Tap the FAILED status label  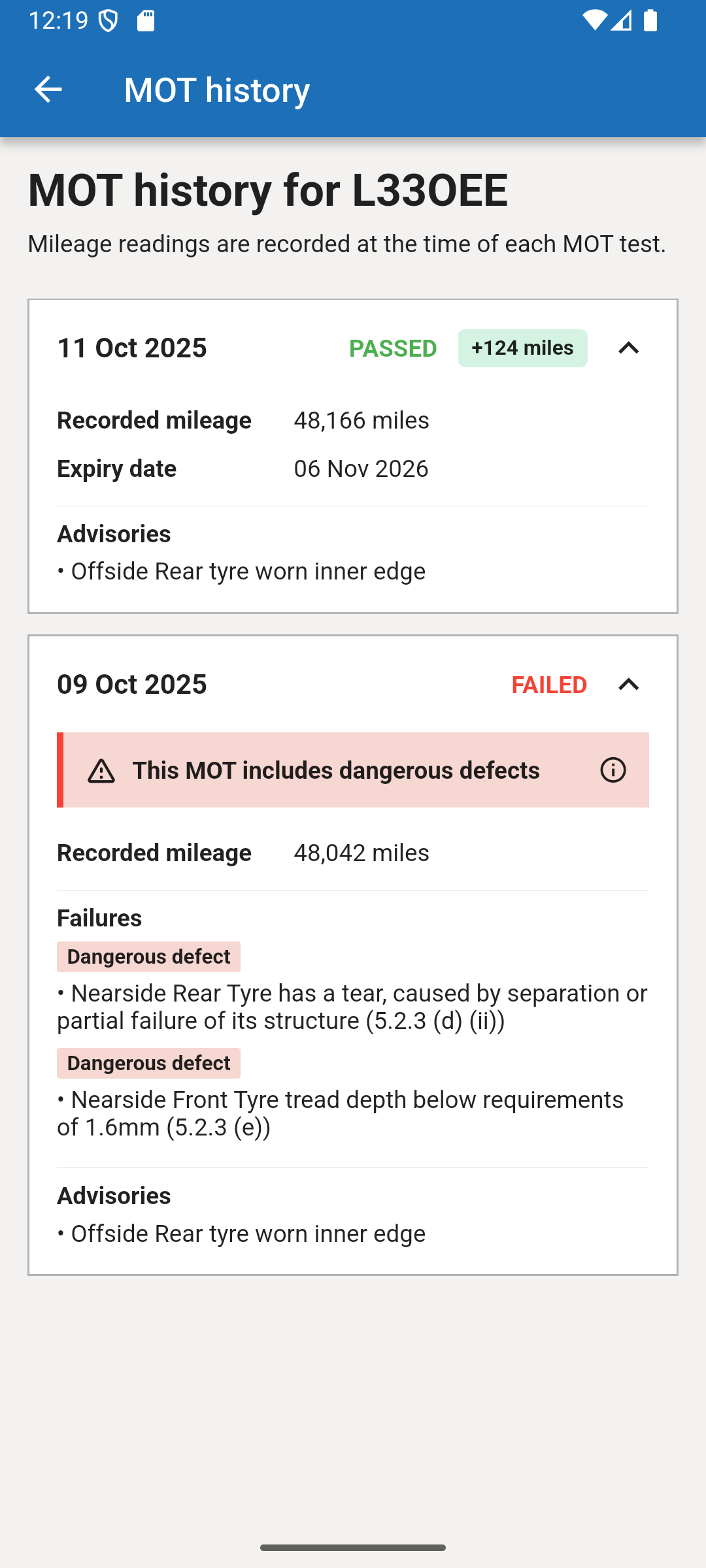point(550,685)
